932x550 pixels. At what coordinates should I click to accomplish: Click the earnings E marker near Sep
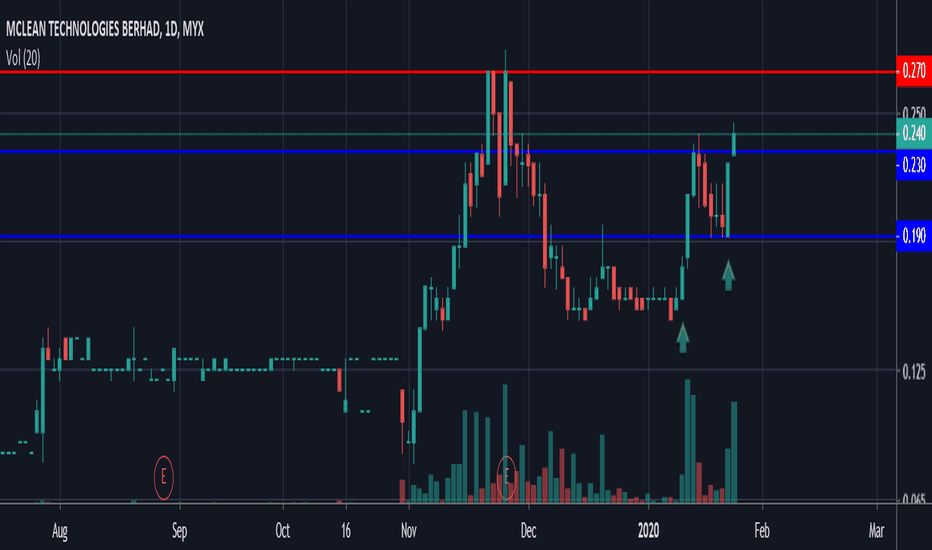pos(163,477)
